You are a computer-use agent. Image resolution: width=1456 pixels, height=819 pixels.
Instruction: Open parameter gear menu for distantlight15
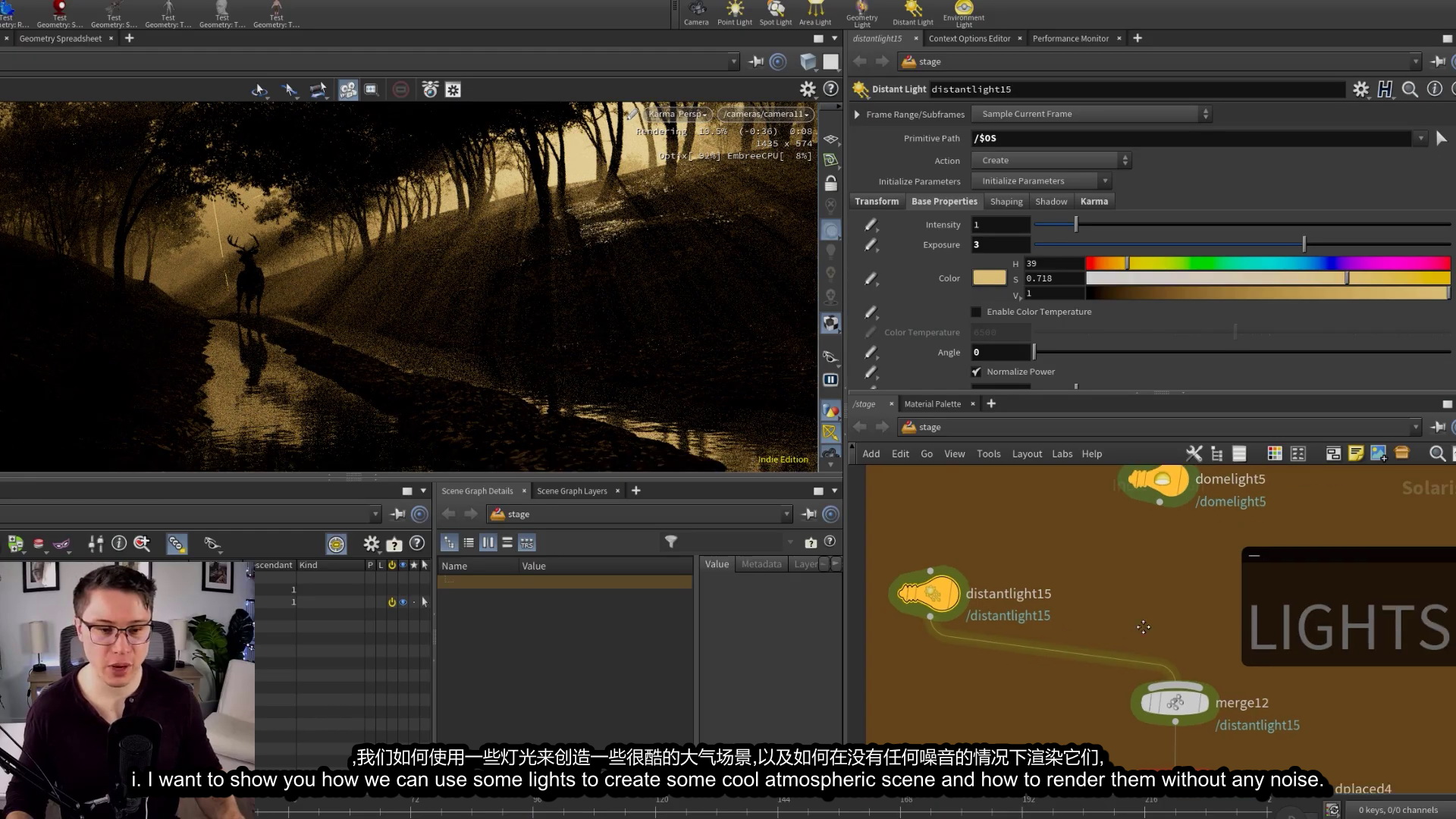[x=1361, y=89]
